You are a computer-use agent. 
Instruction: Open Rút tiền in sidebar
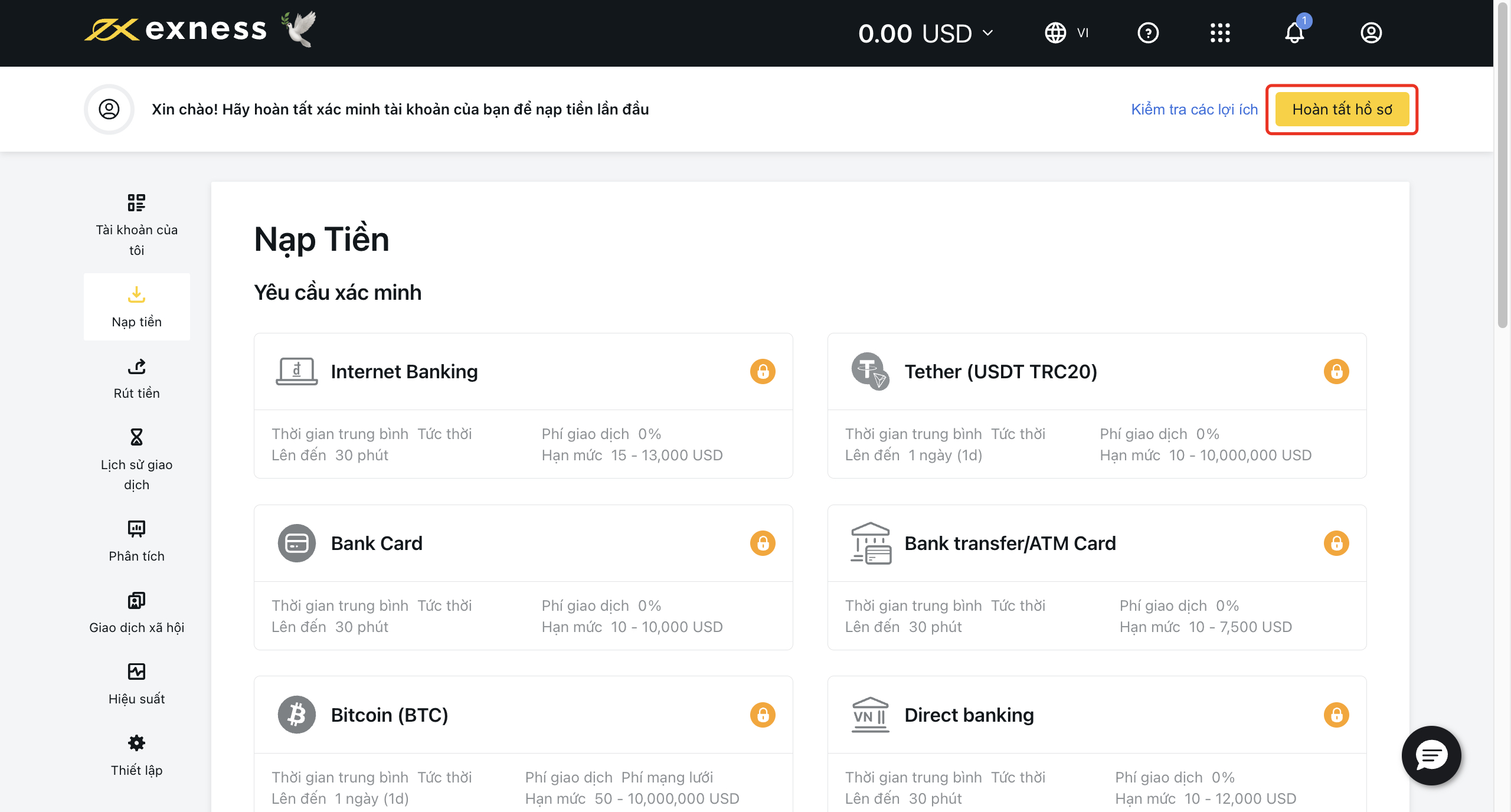click(x=137, y=379)
